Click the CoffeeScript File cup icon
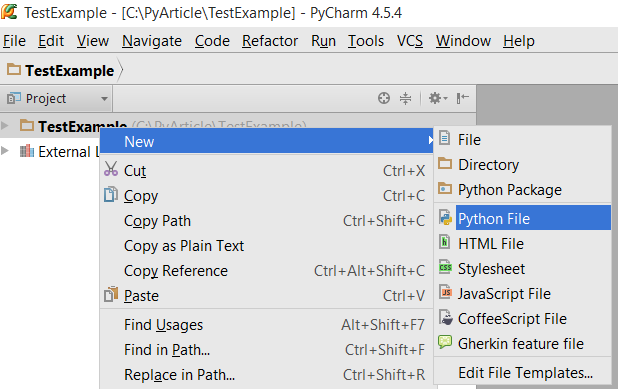The width and height of the screenshot is (618, 389). 446,317
